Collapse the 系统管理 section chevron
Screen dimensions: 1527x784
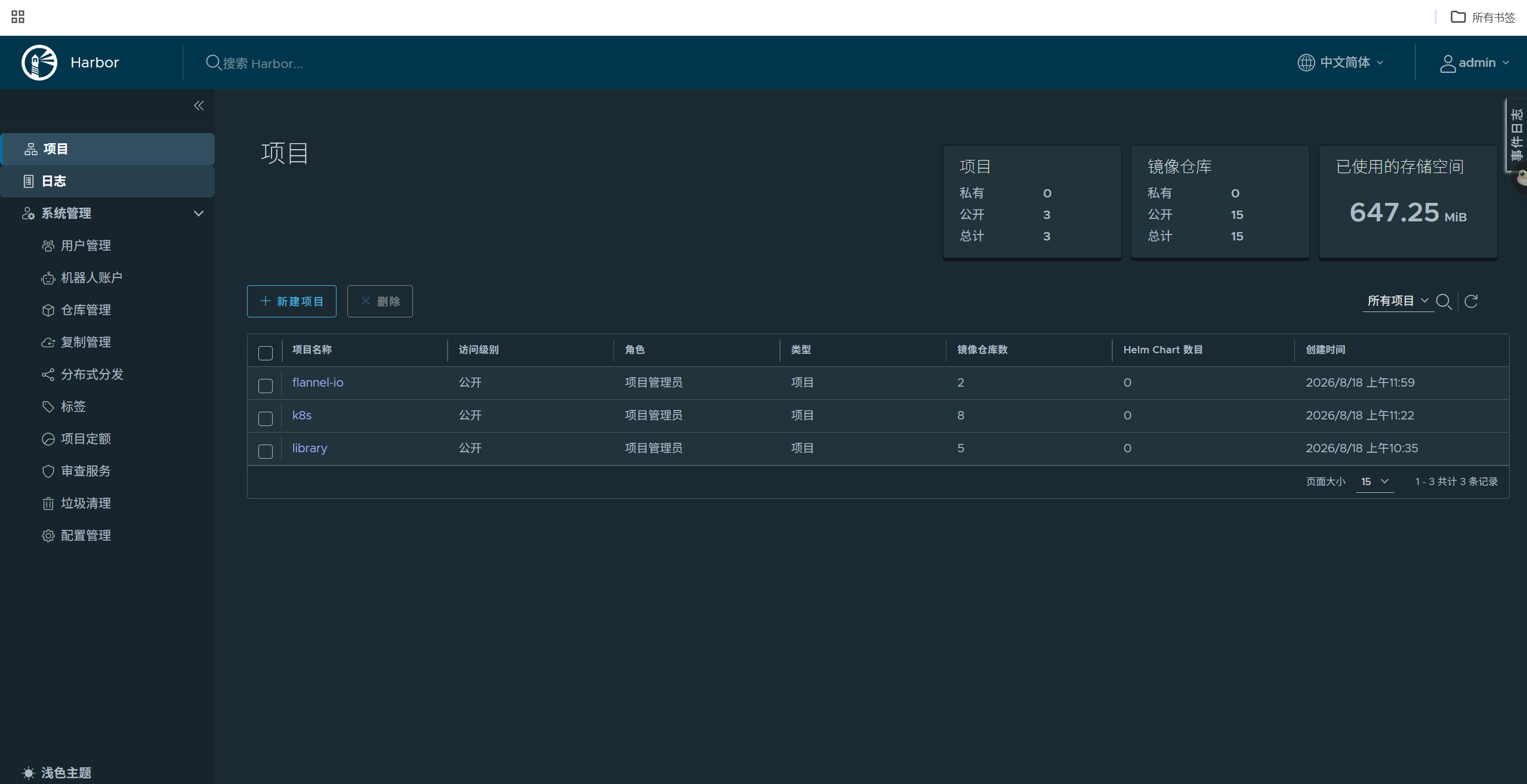click(x=199, y=213)
